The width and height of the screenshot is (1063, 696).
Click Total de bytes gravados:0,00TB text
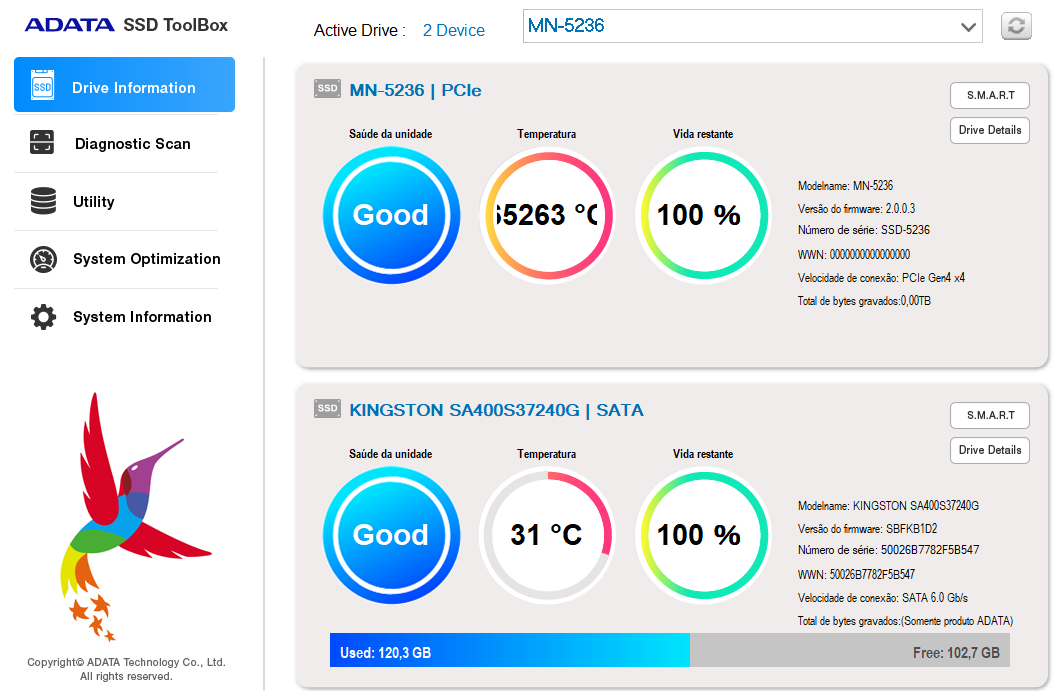(864, 301)
